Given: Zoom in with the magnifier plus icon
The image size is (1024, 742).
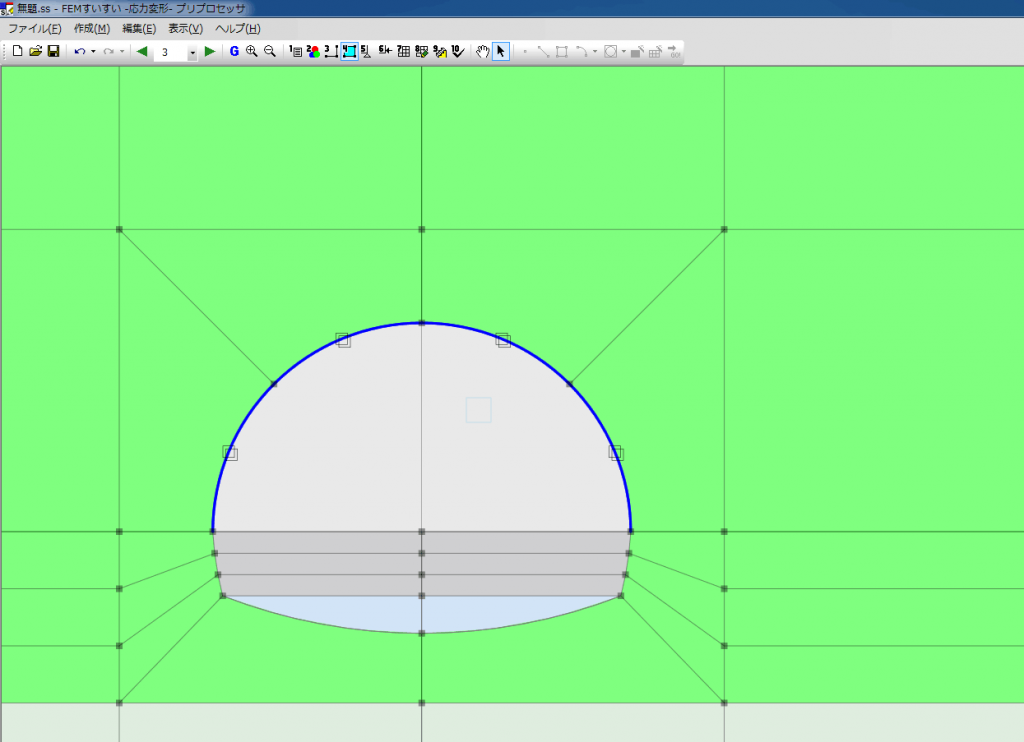Looking at the screenshot, I should 251,51.
